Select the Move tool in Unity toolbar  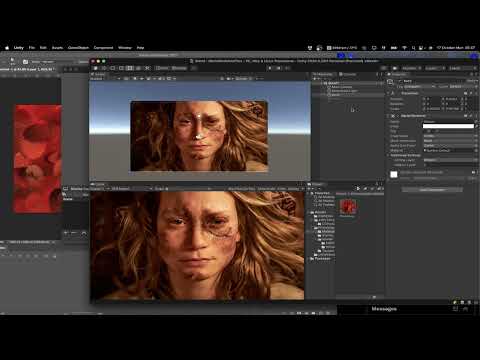coord(104,68)
